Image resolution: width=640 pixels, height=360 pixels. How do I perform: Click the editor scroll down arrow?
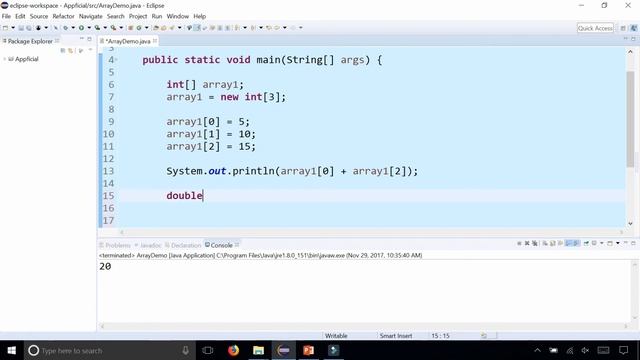pyautogui.click(x=630, y=223)
